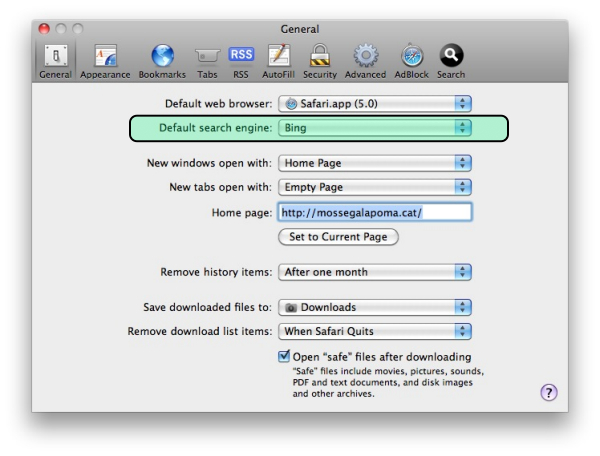Image resolution: width=600 pixels, height=456 pixels.
Task: Toggle Open "safe" files after downloading
Action: 284,356
